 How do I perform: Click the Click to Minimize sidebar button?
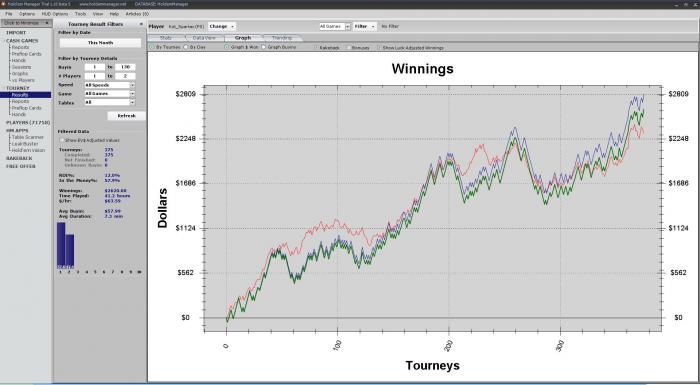(x=26, y=23)
